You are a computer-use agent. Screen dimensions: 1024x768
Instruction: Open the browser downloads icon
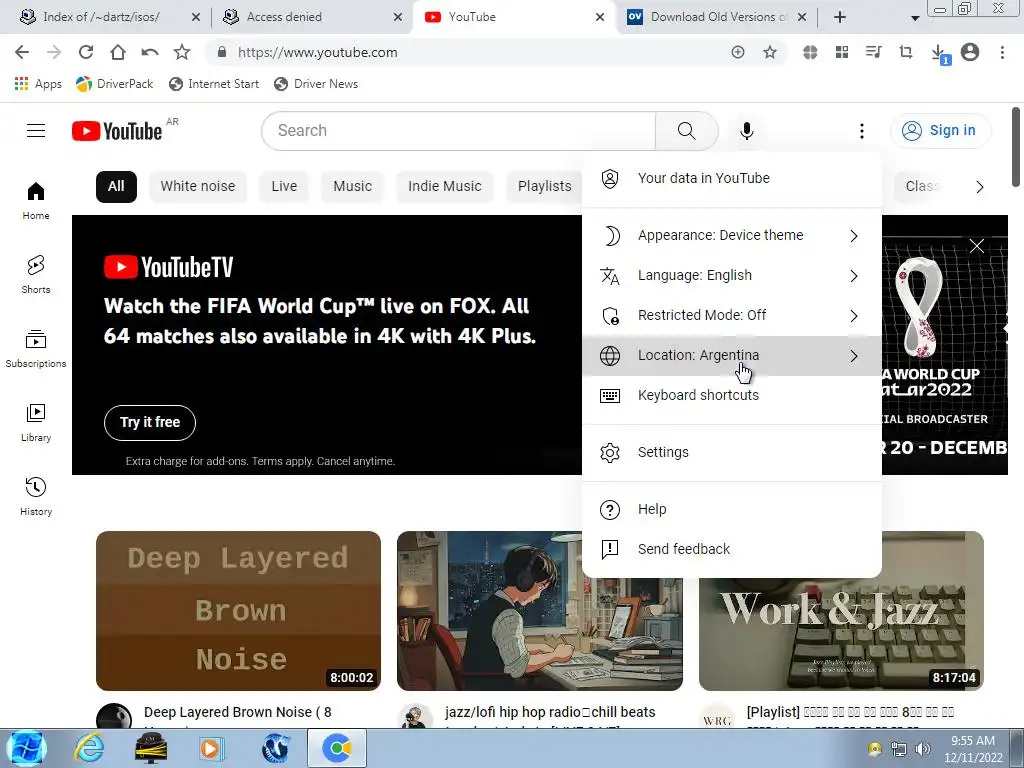[938, 53]
